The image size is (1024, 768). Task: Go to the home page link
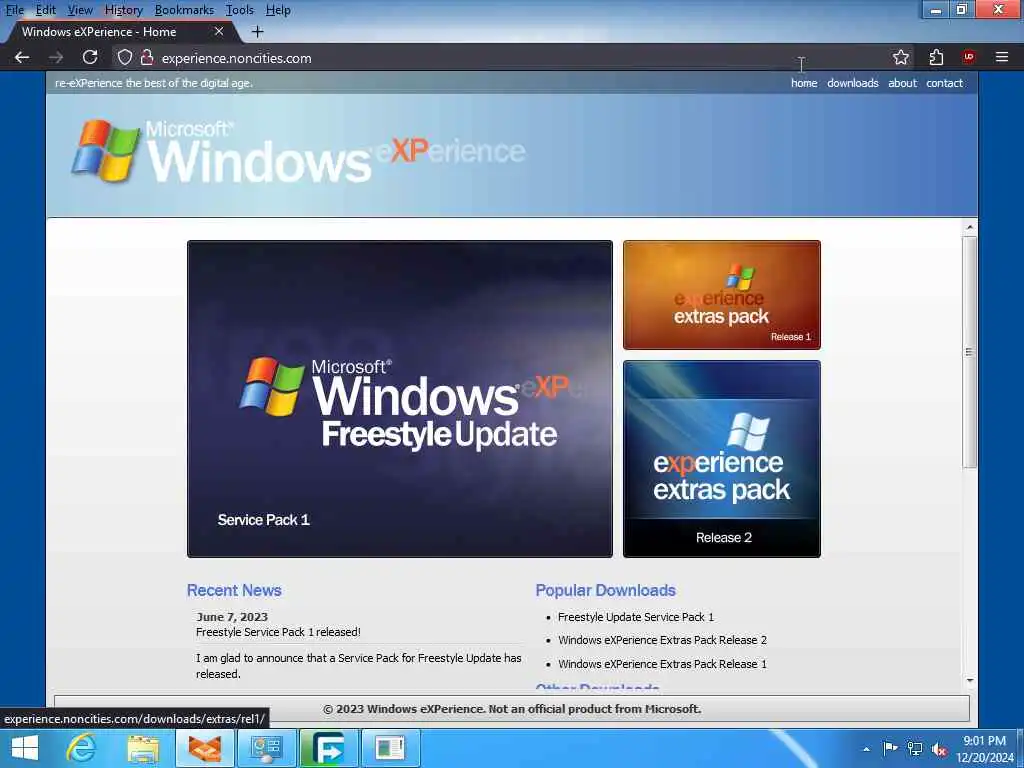coord(804,83)
